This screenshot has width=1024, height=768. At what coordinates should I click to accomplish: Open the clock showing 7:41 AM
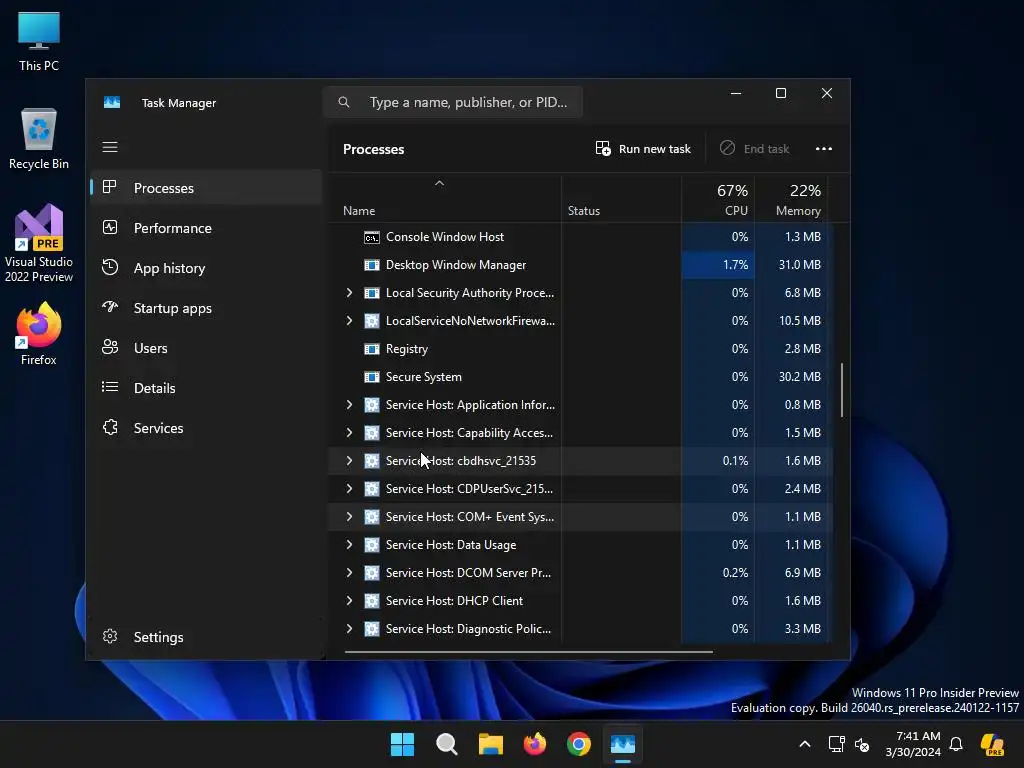914,744
